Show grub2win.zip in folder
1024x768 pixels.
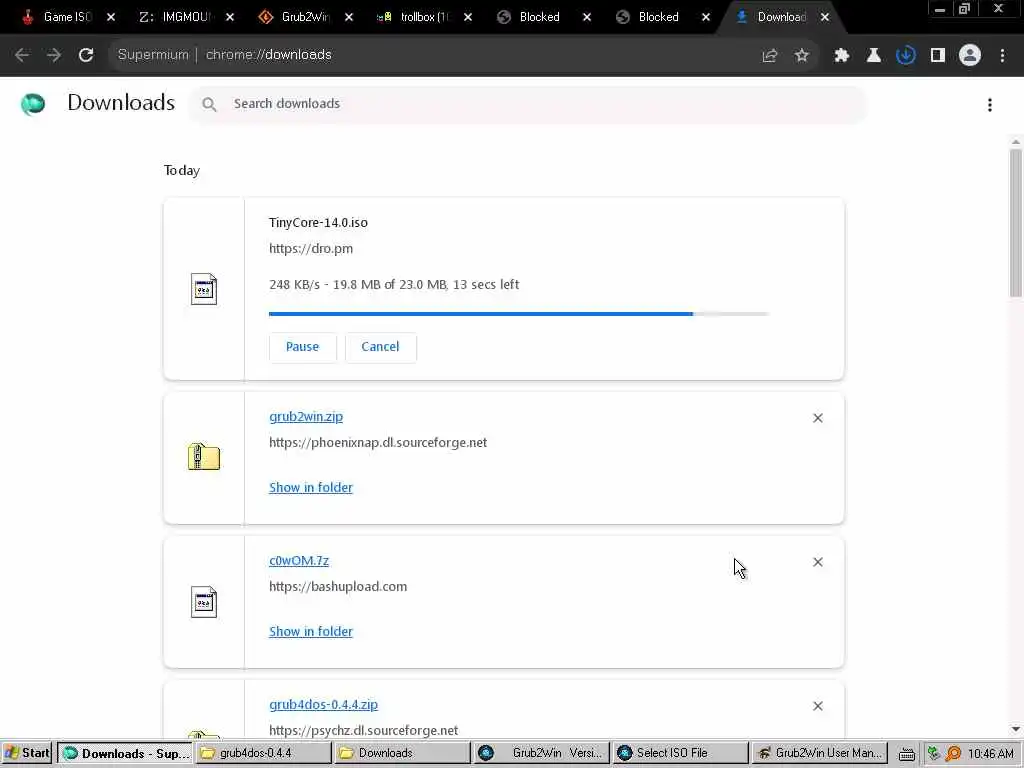pyautogui.click(x=311, y=488)
